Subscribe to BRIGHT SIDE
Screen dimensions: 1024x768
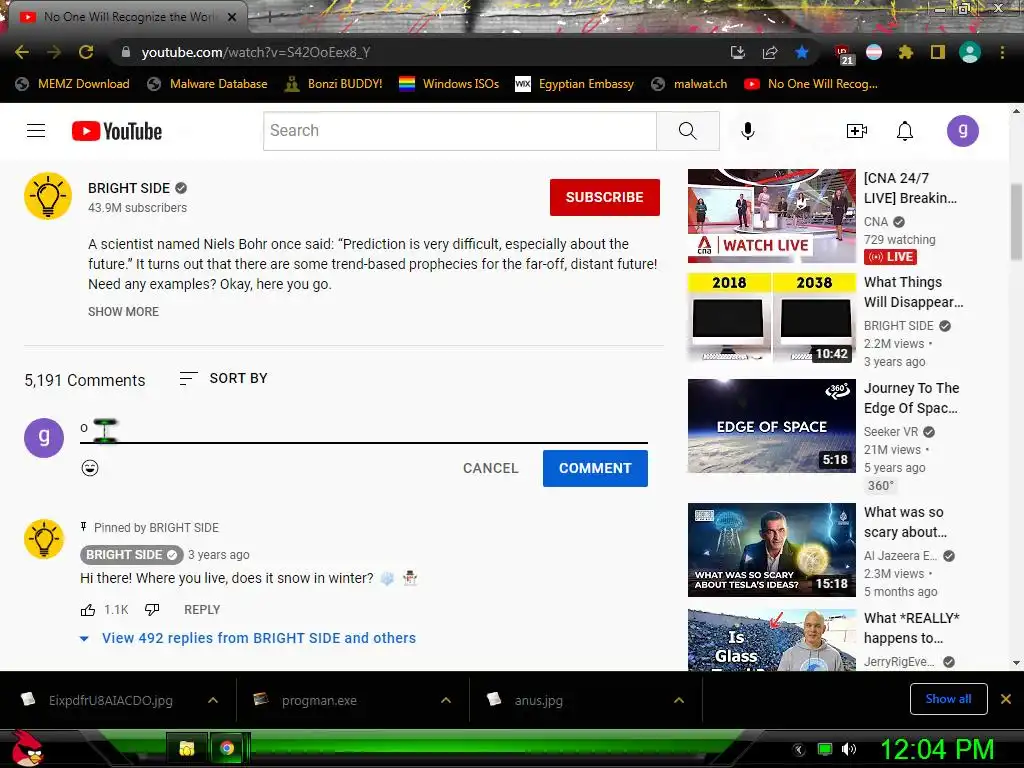[605, 197]
